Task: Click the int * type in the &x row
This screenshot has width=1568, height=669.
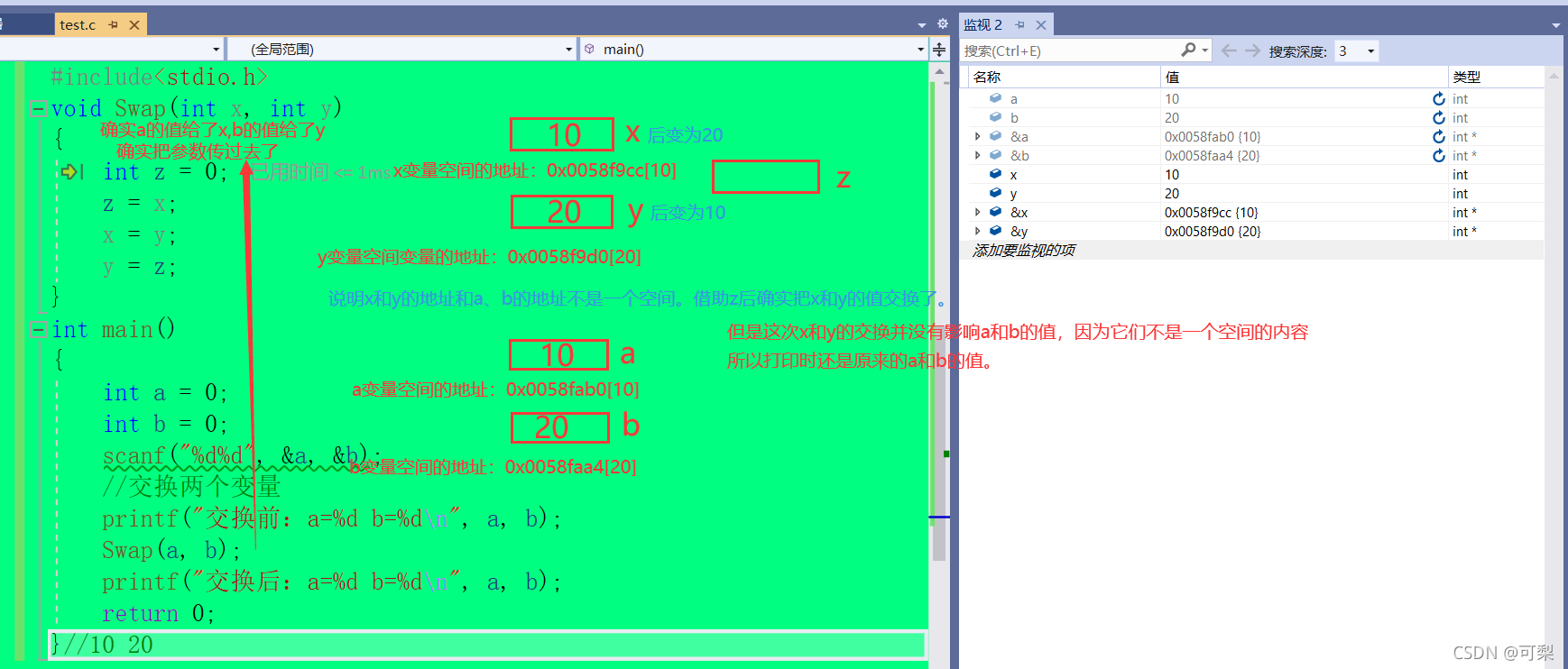Action: (x=1464, y=212)
